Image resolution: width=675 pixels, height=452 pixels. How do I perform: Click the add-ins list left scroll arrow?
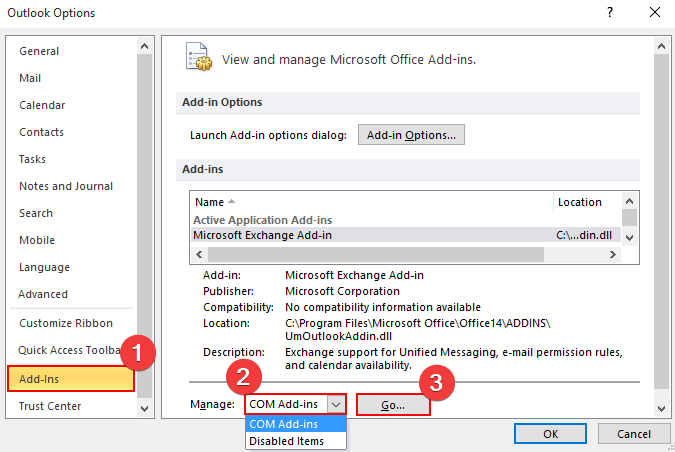click(x=199, y=254)
